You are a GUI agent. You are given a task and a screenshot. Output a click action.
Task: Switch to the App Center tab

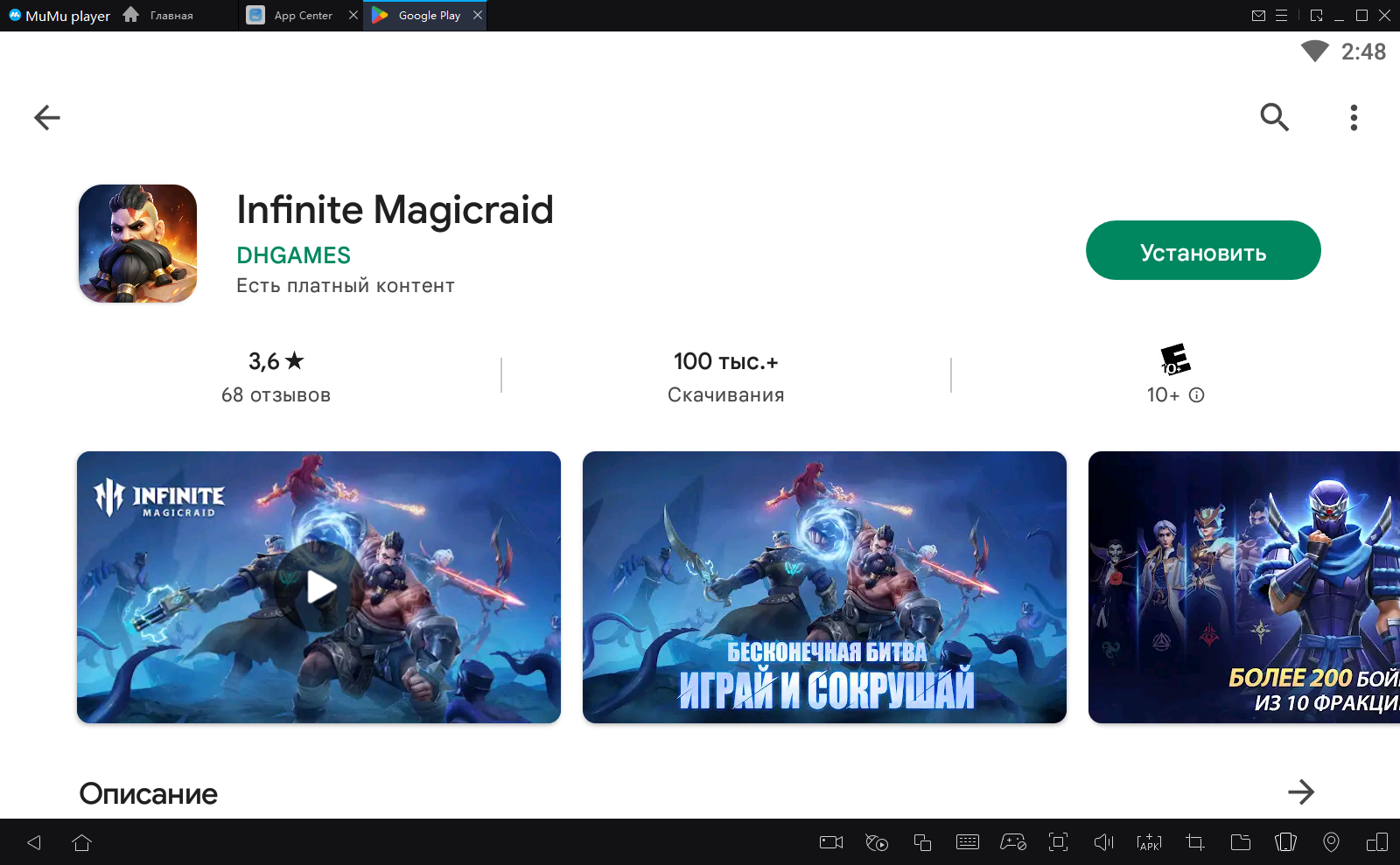pyautogui.click(x=302, y=16)
